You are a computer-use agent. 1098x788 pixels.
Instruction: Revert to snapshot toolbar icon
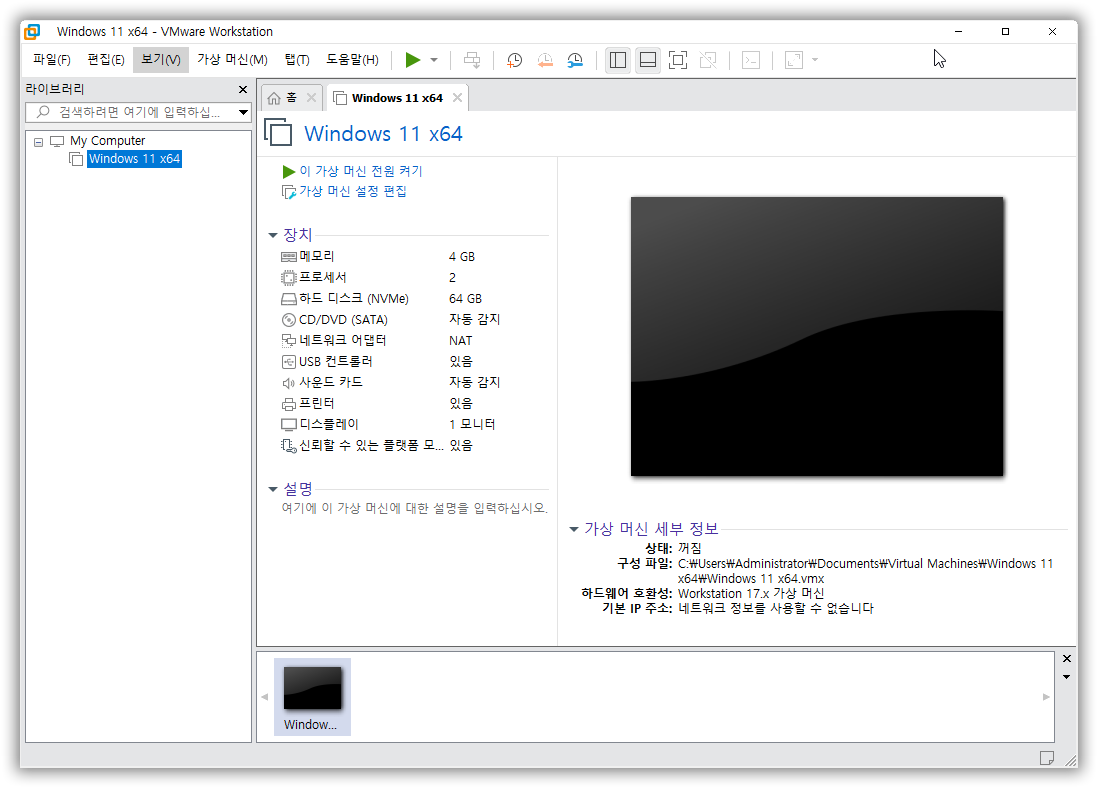[545, 60]
